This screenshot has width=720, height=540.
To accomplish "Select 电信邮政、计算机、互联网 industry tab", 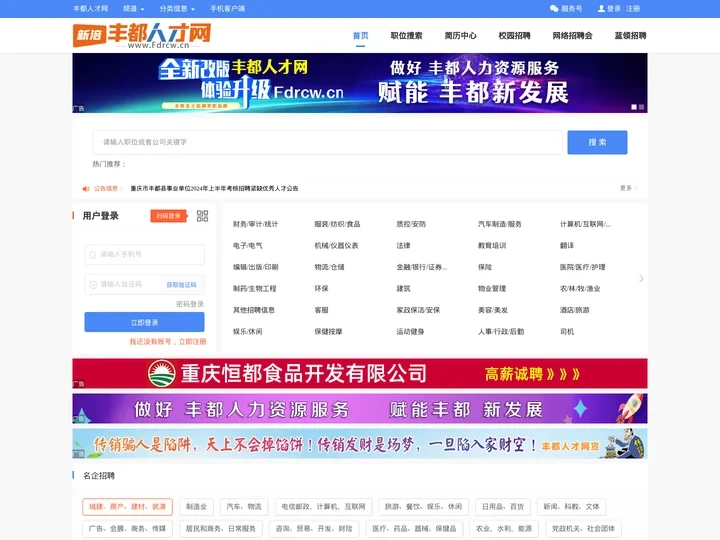I will pos(323,507).
